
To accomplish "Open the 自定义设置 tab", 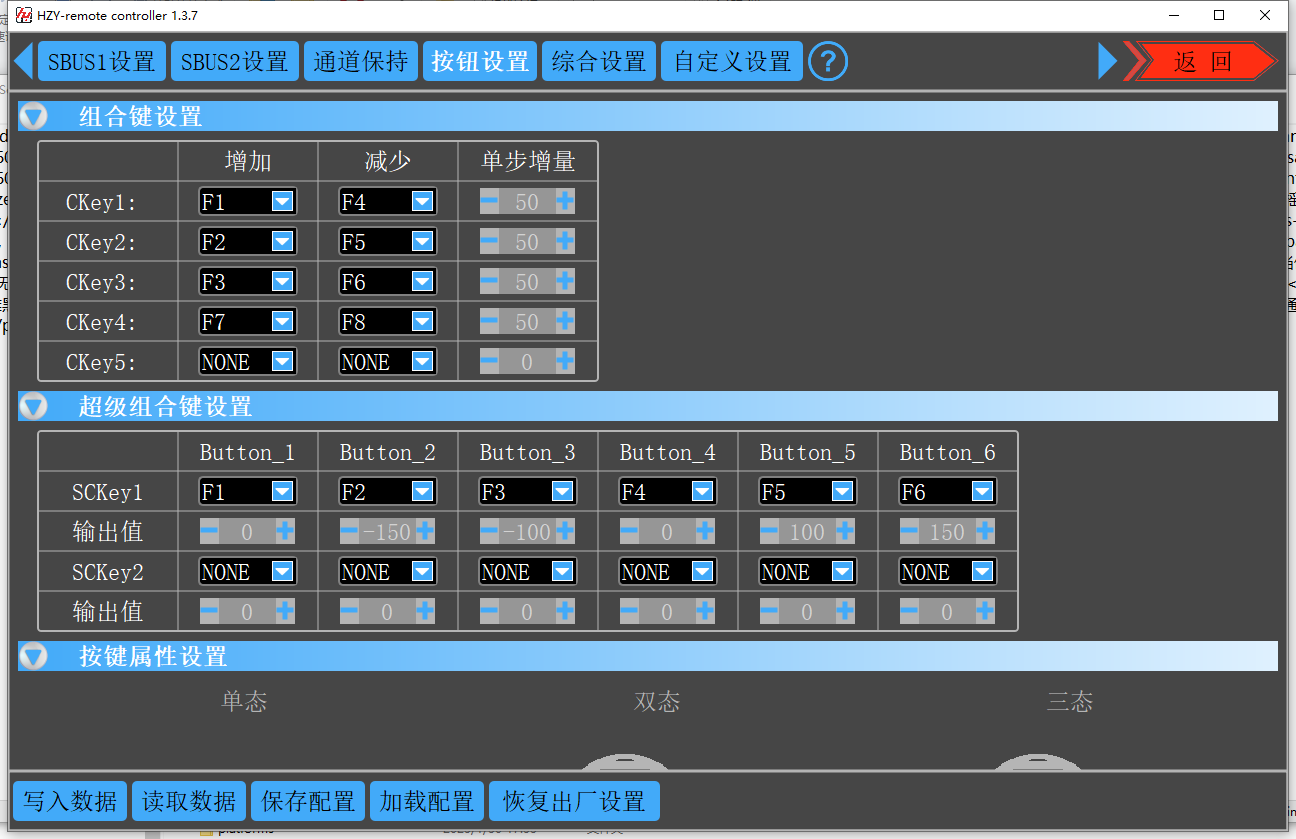I will [x=732, y=62].
